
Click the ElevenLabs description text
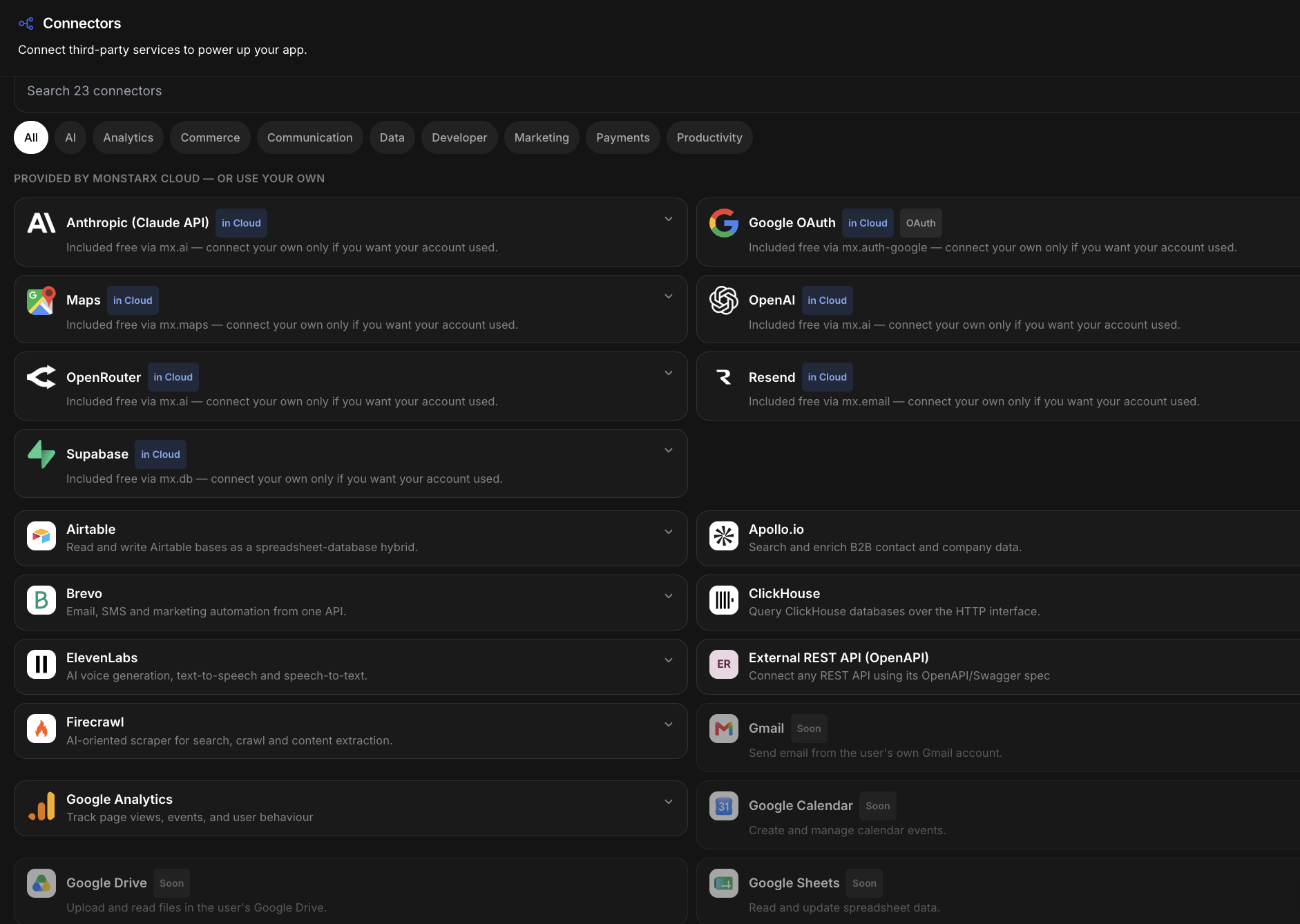click(x=217, y=675)
